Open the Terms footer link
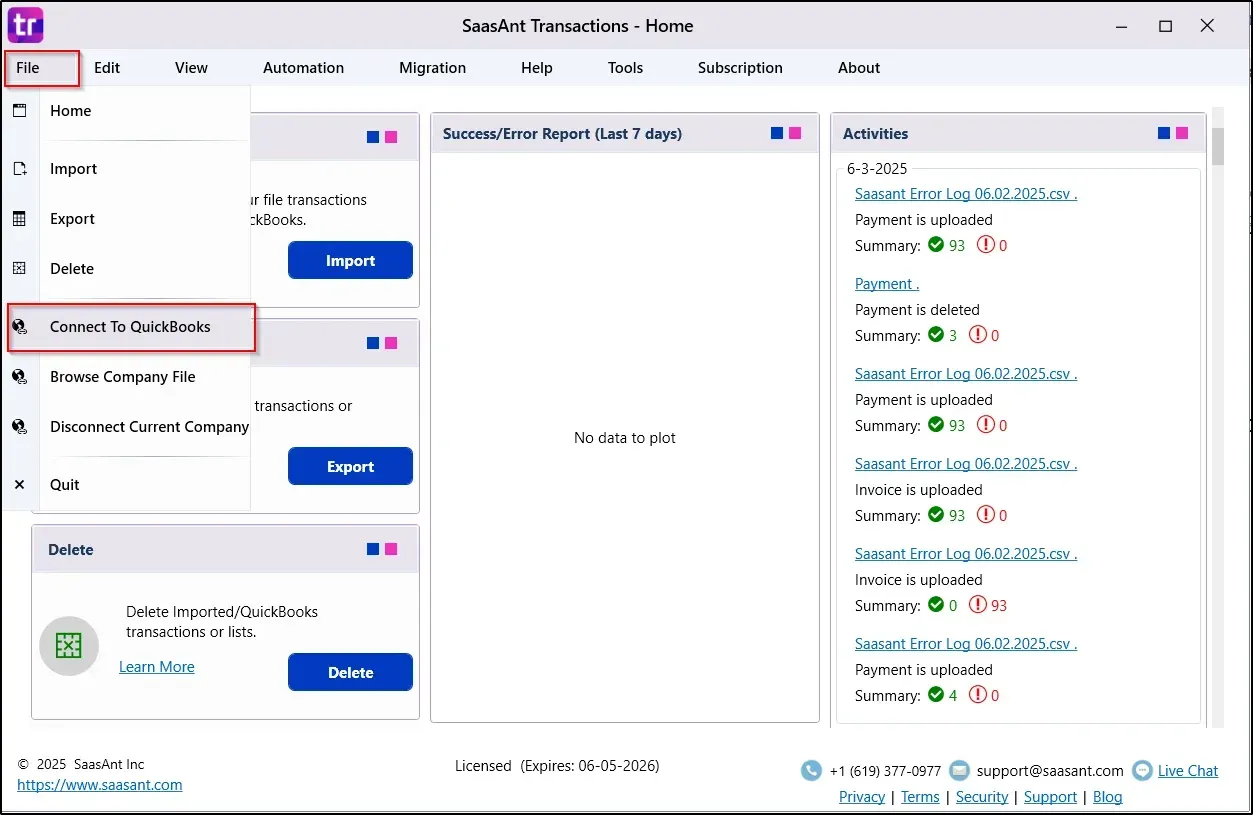 (920, 797)
